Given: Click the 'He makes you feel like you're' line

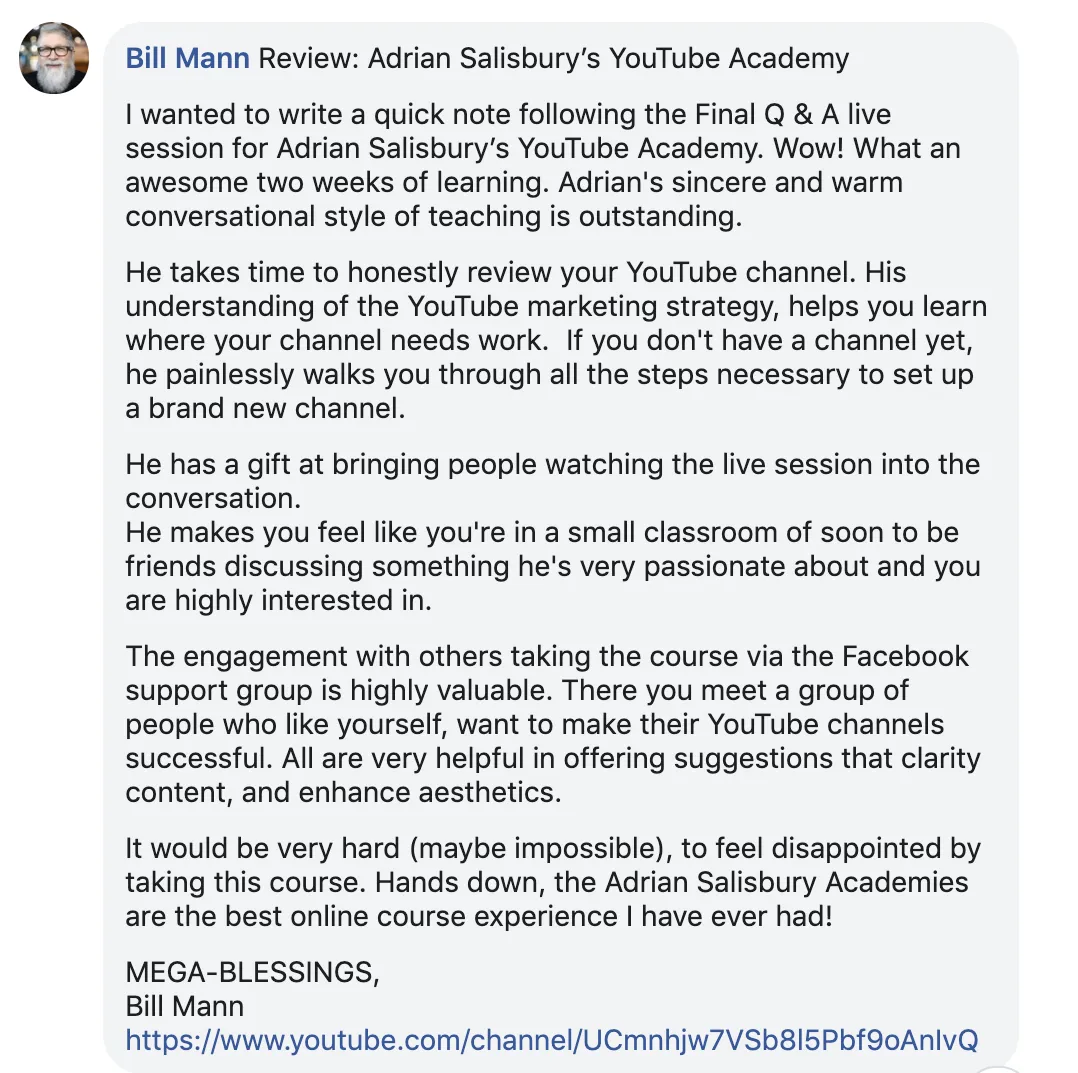Looking at the screenshot, I should point(542,532).
